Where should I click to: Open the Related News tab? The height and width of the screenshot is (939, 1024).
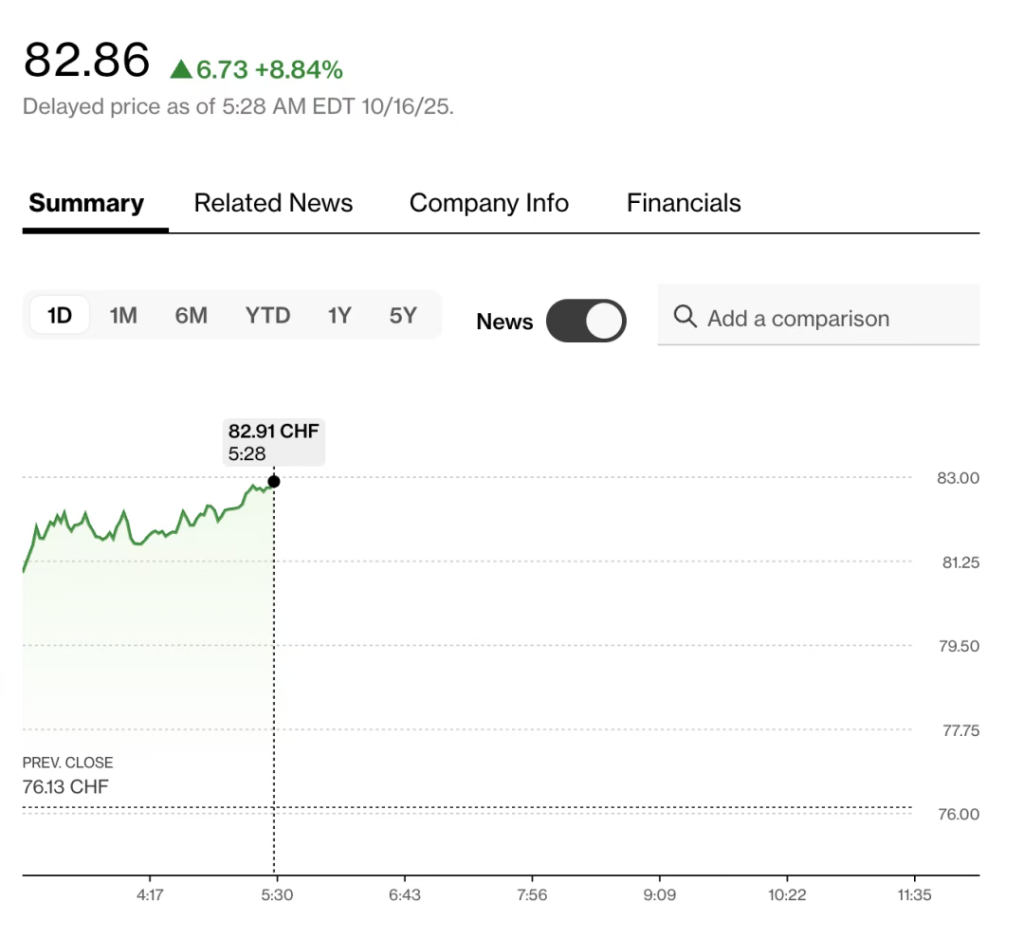coord(273,203)
